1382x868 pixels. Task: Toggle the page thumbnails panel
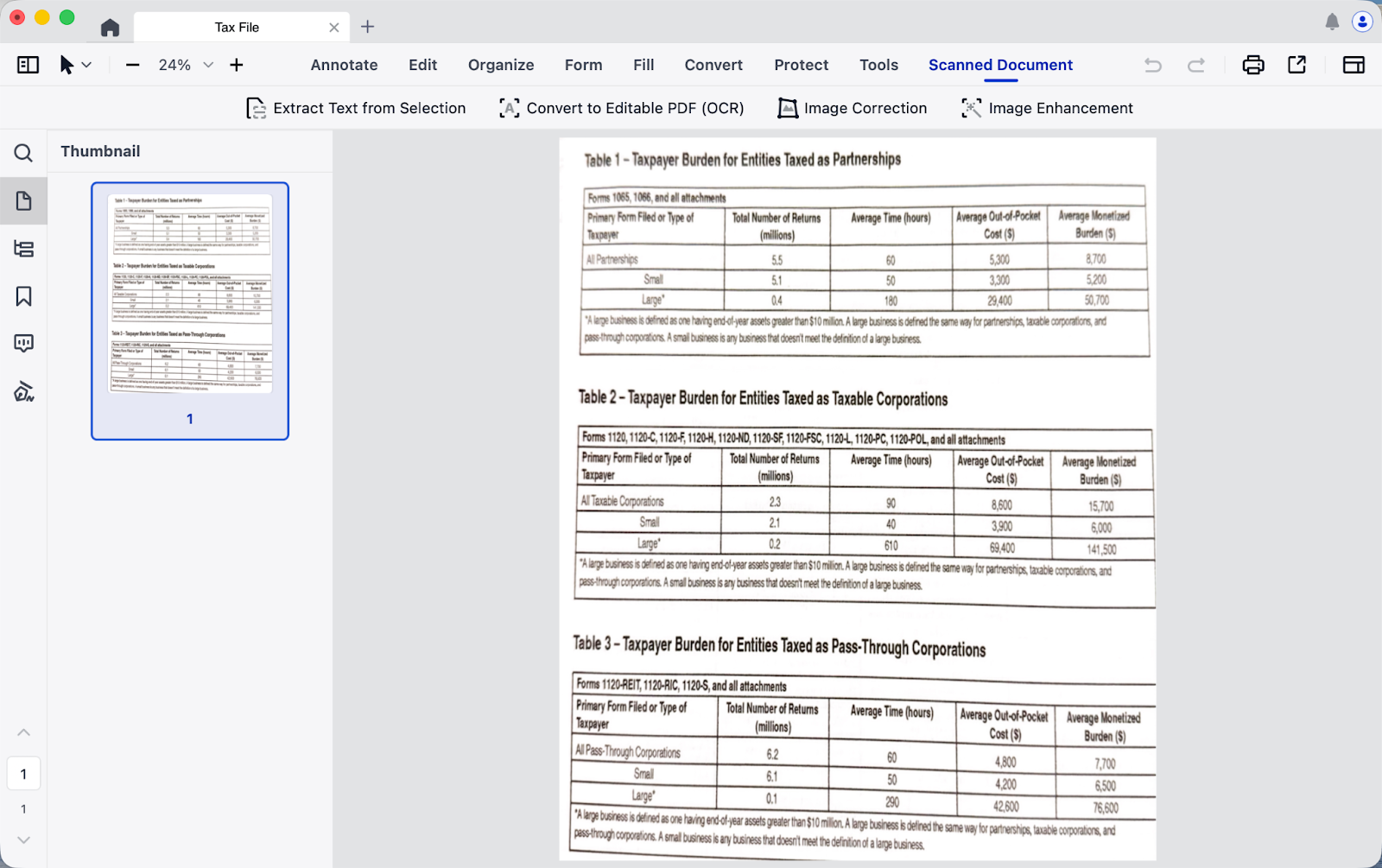[x=23, y=201]
